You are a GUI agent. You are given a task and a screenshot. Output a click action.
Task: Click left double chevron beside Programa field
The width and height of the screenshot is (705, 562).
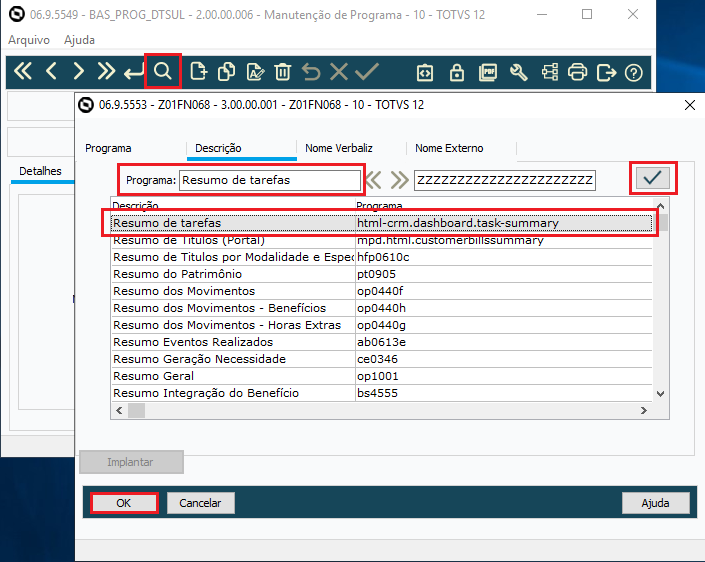coord(374,180)
